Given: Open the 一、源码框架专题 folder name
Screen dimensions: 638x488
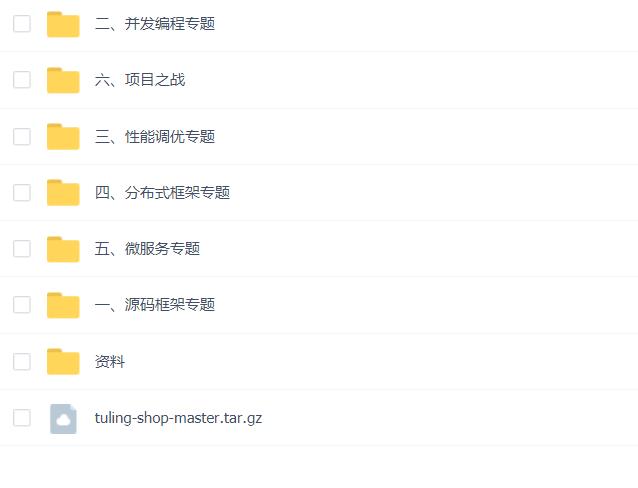Looking at the screenshot, I should click(155, 305).
